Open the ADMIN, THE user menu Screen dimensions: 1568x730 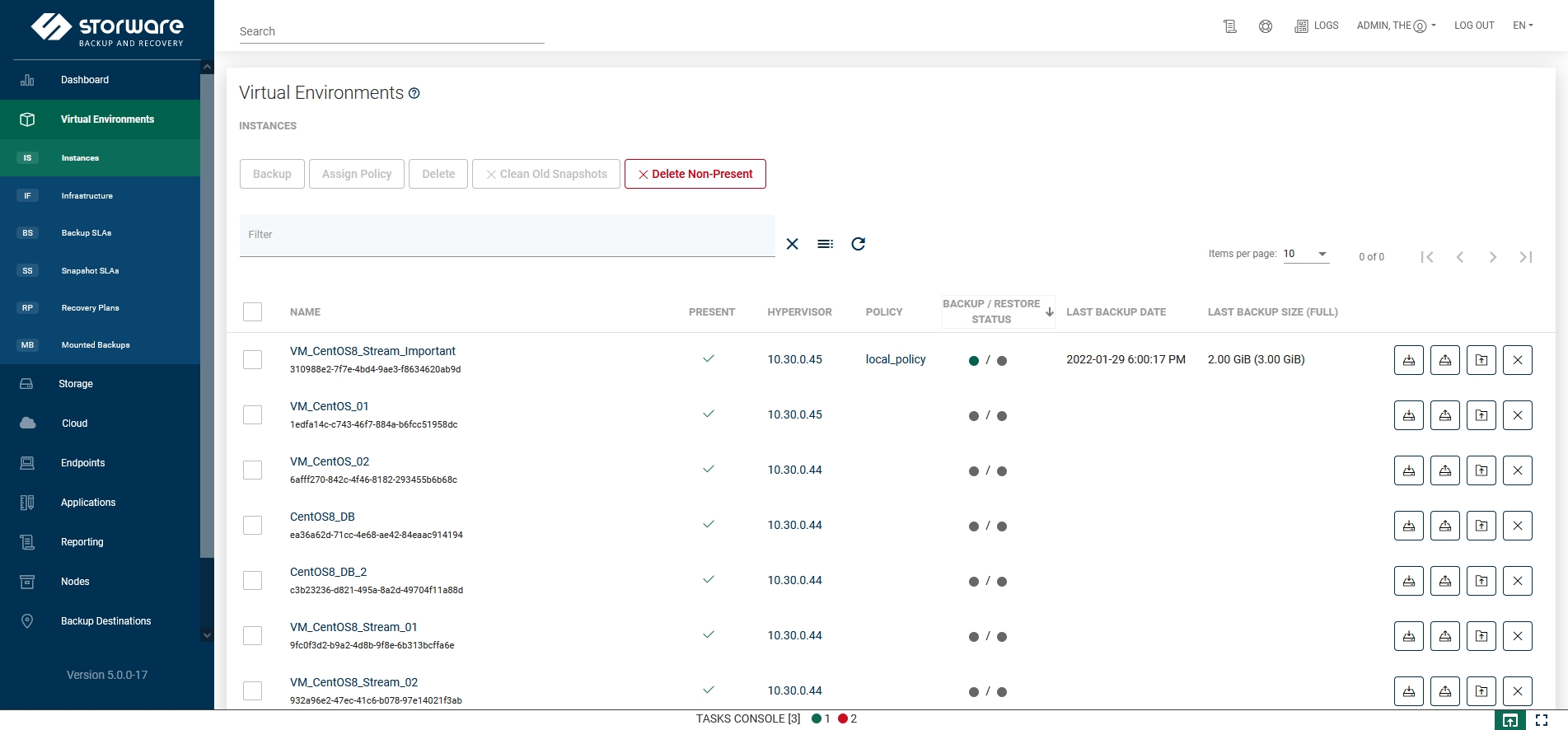(x=1396, y=26)
